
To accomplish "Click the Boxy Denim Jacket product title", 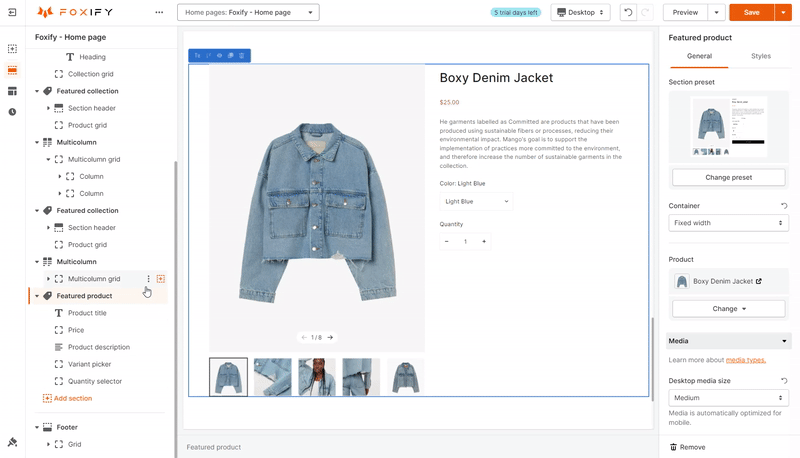I will 496,78.
